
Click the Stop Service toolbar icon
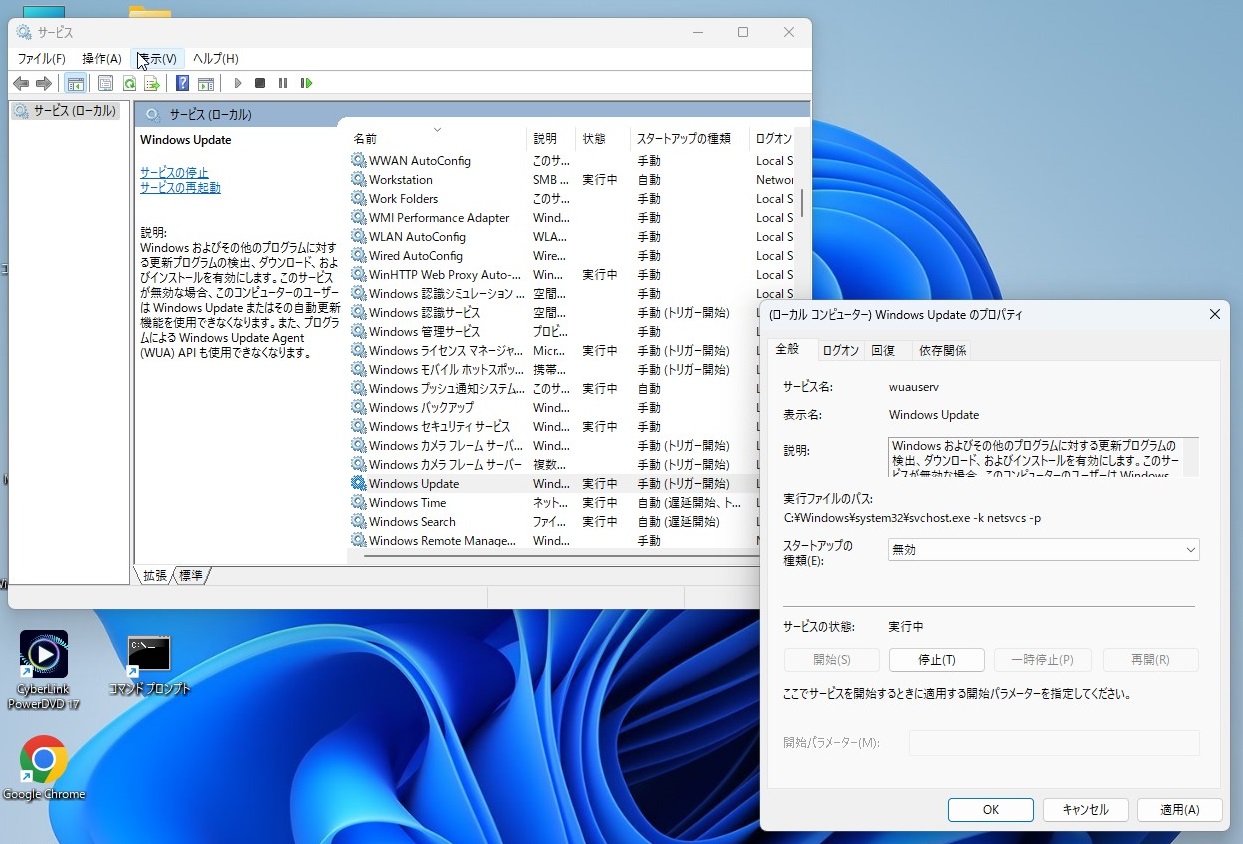coord(260,83)
